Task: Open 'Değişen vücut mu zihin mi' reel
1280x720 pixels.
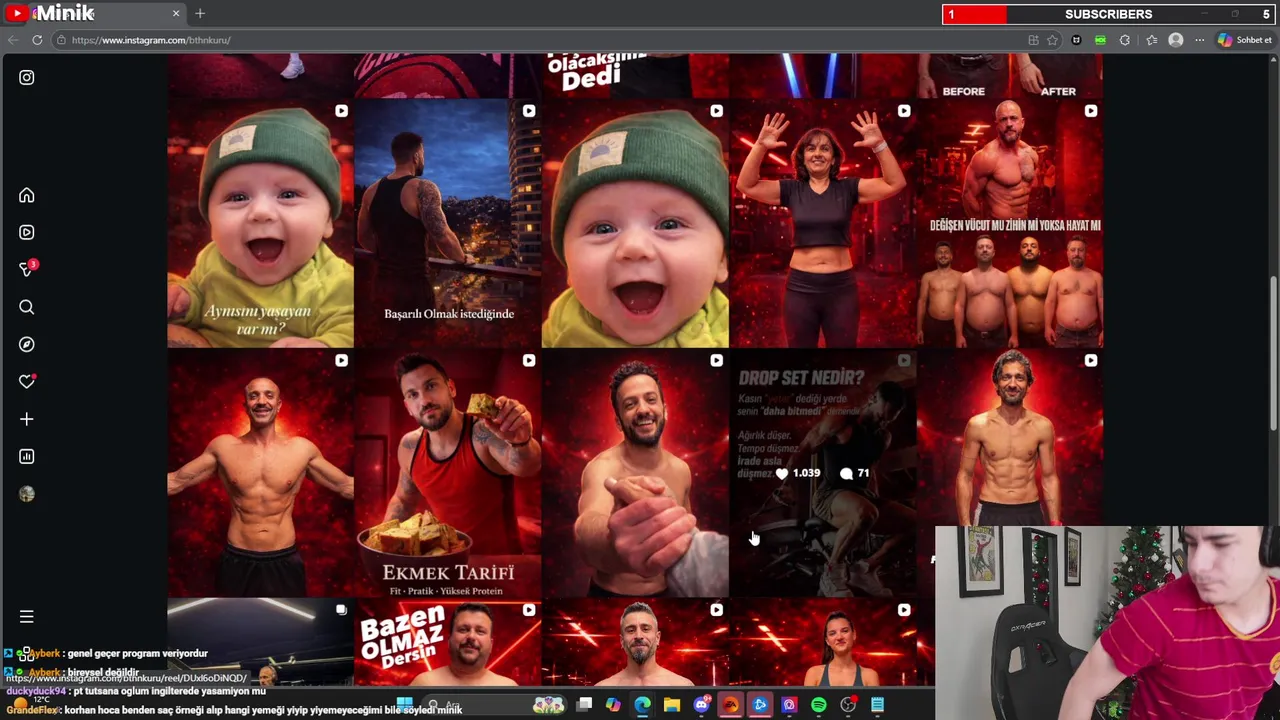Action: (1010, 222)
